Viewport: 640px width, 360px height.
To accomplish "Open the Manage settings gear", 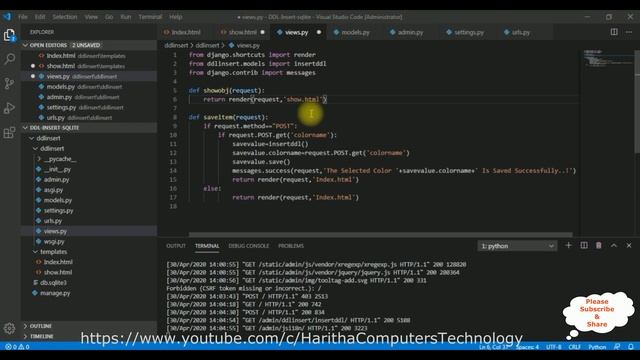I will [x=9, y=328].
